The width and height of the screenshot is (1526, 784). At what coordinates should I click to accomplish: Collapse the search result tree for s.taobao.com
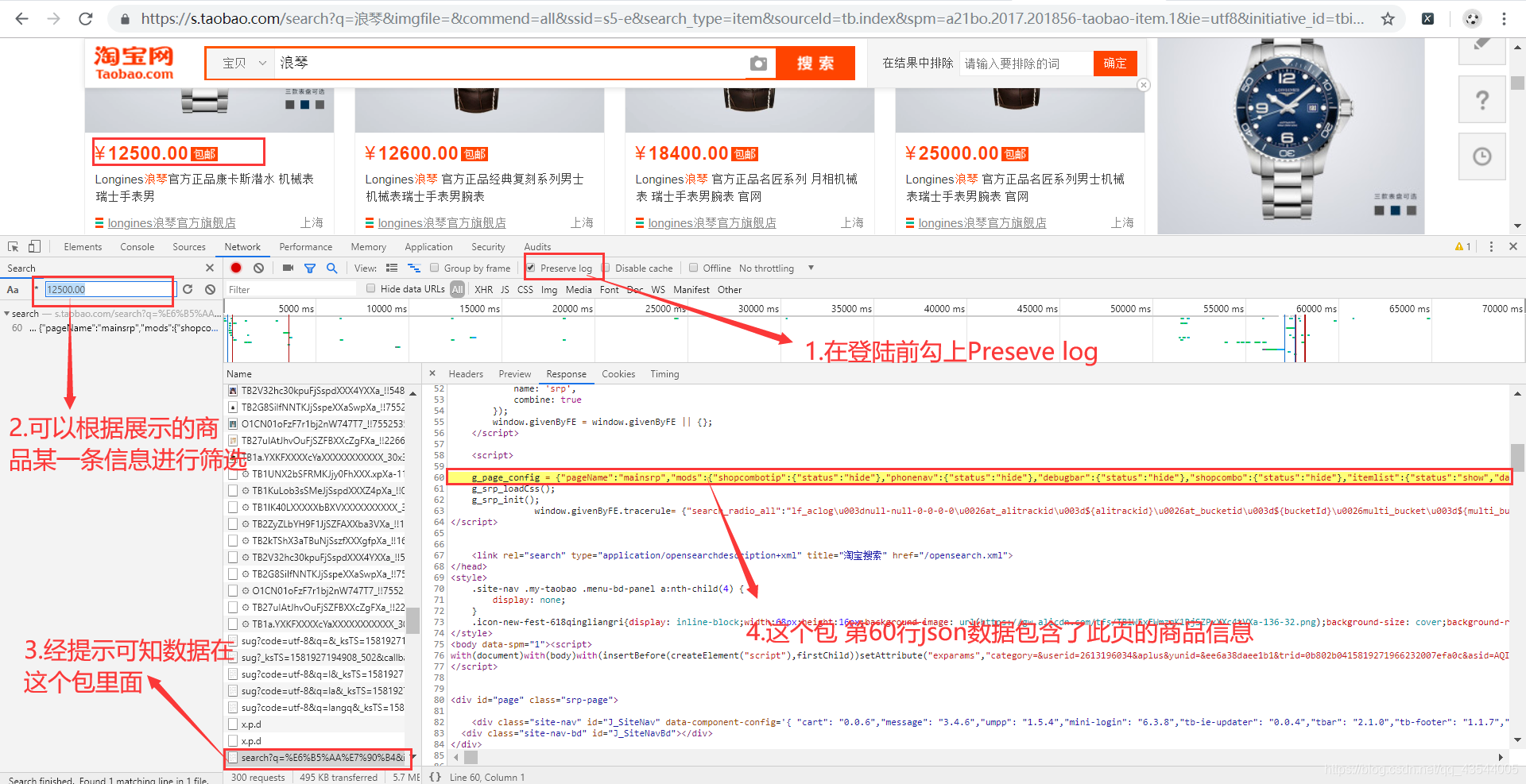6,314
